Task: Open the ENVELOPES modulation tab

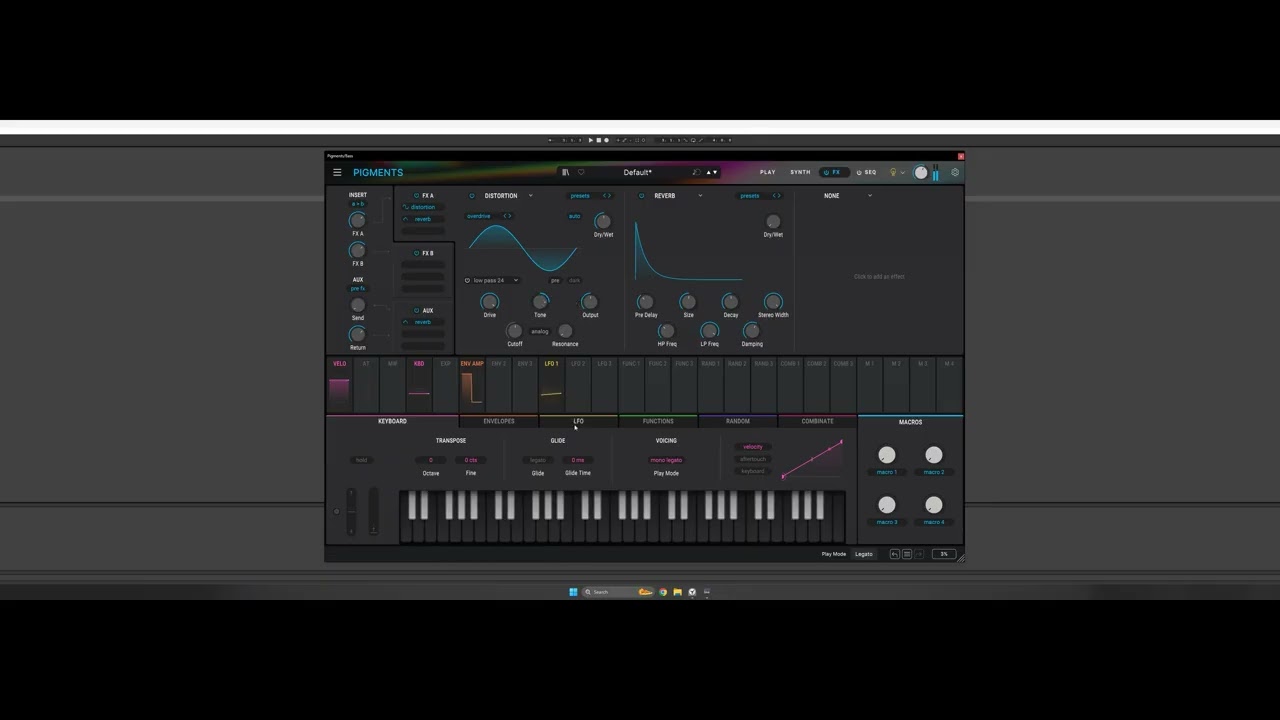Action: (x=499, y=421)
